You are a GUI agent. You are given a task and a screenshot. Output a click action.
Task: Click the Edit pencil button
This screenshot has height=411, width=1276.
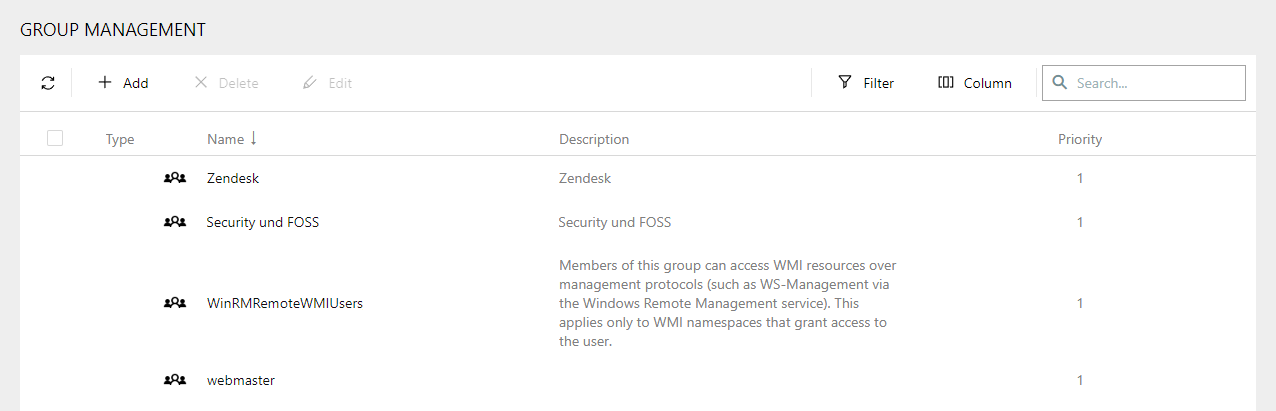click(327, 83)
